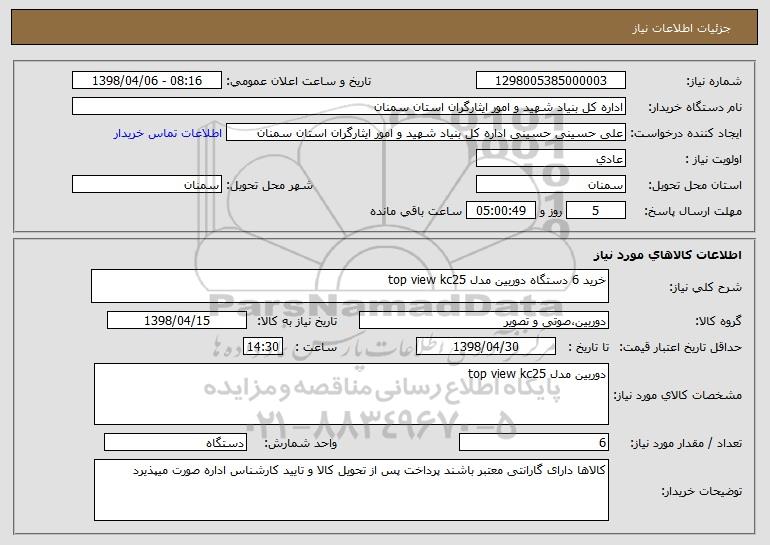Click the label ساعت next to 14:30
Image resolution: width=770 pixels, height=545 pixels.
coord(316,347)
